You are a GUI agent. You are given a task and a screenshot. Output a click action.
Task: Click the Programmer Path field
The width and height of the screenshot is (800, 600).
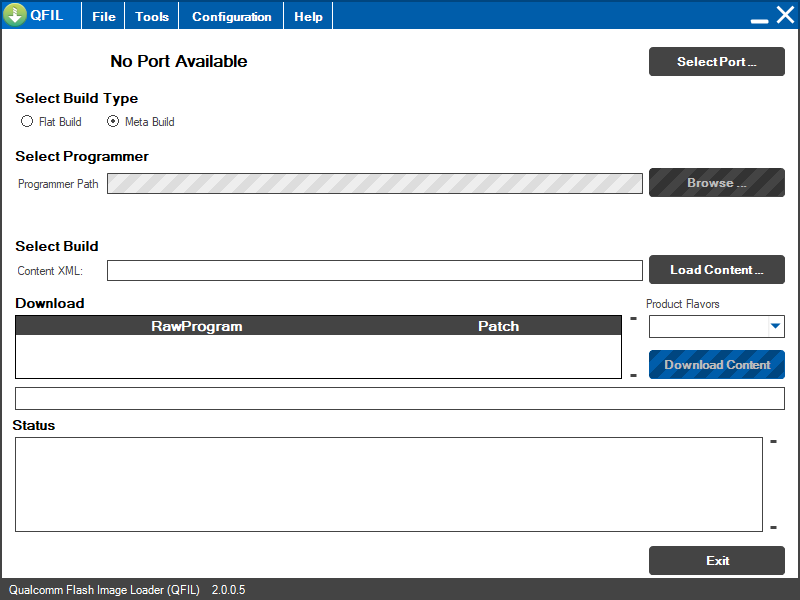(374, 184)
